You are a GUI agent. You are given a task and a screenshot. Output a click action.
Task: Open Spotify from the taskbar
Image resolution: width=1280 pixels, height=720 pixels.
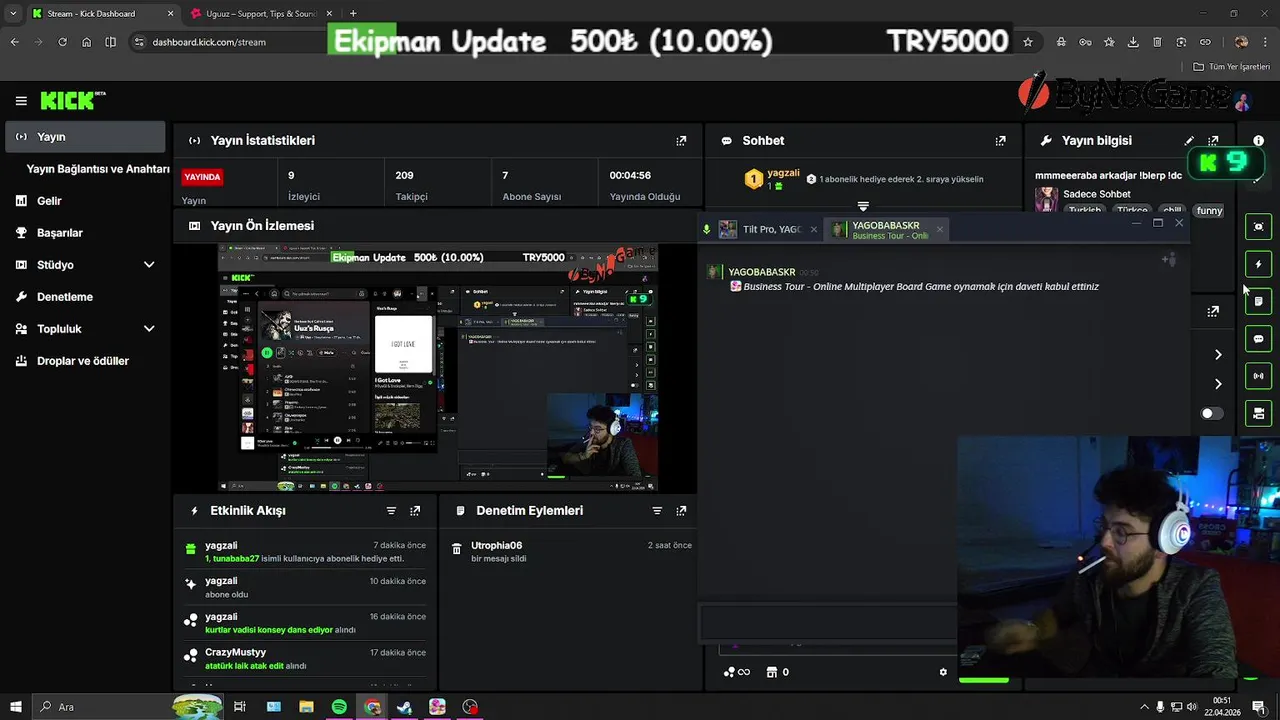pyautogui.click(x=339, y=707)
